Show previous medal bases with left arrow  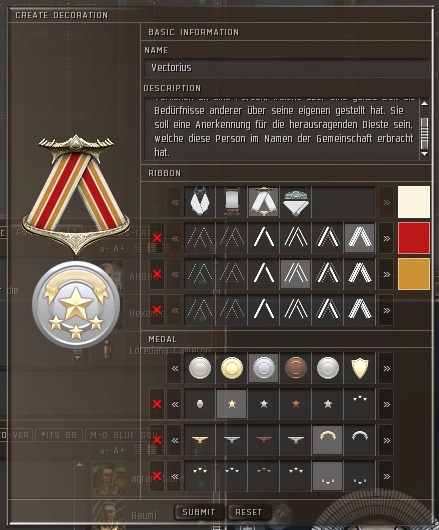tap(175, 368)
